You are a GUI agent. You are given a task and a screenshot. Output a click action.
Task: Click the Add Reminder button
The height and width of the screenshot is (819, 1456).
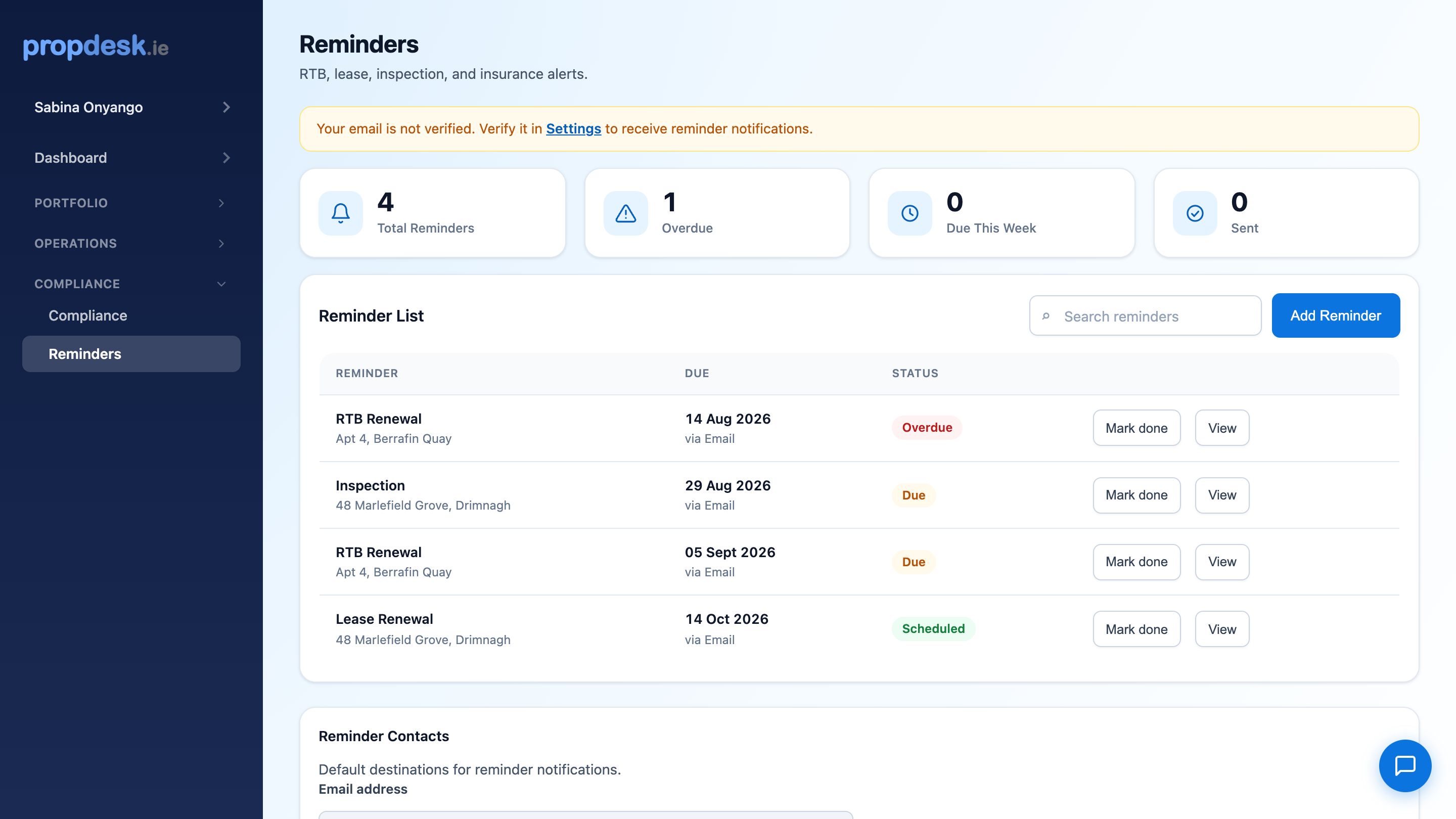(x=1336, y=315)
